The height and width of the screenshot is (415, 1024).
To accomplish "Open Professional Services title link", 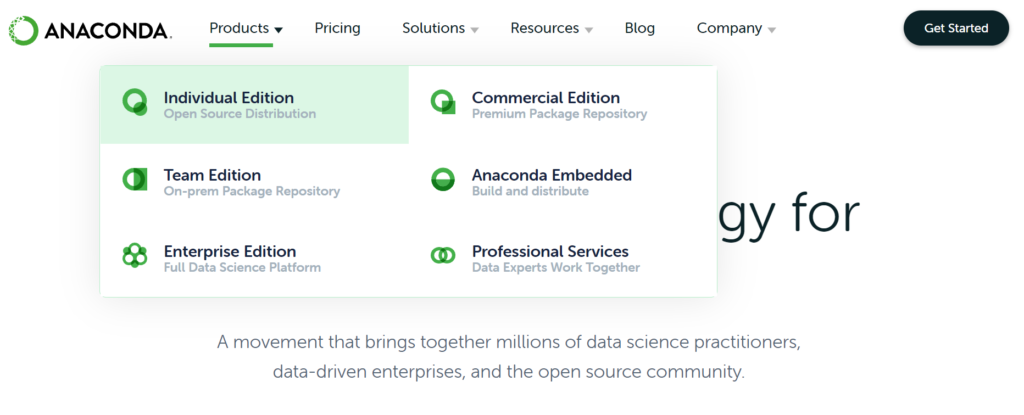I will tap(550, 252).
